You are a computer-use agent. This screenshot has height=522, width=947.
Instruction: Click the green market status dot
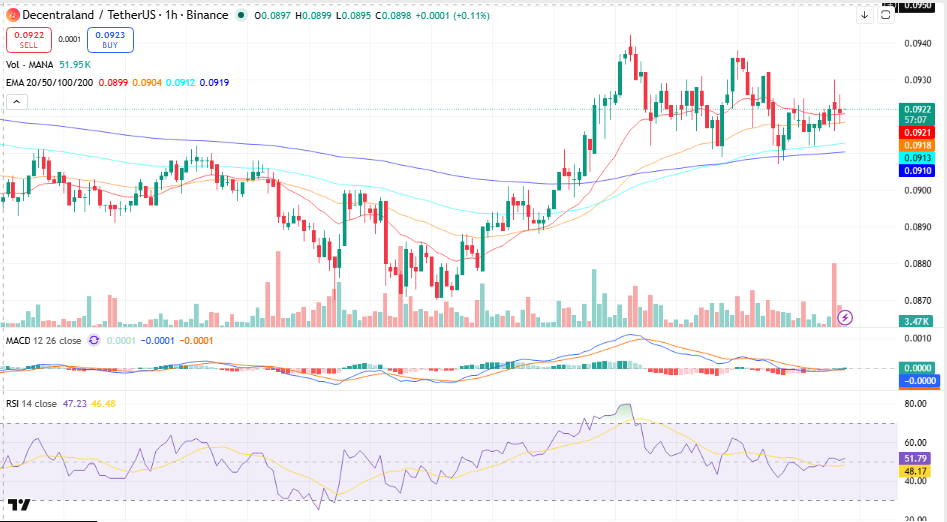[x=241, y=15]
